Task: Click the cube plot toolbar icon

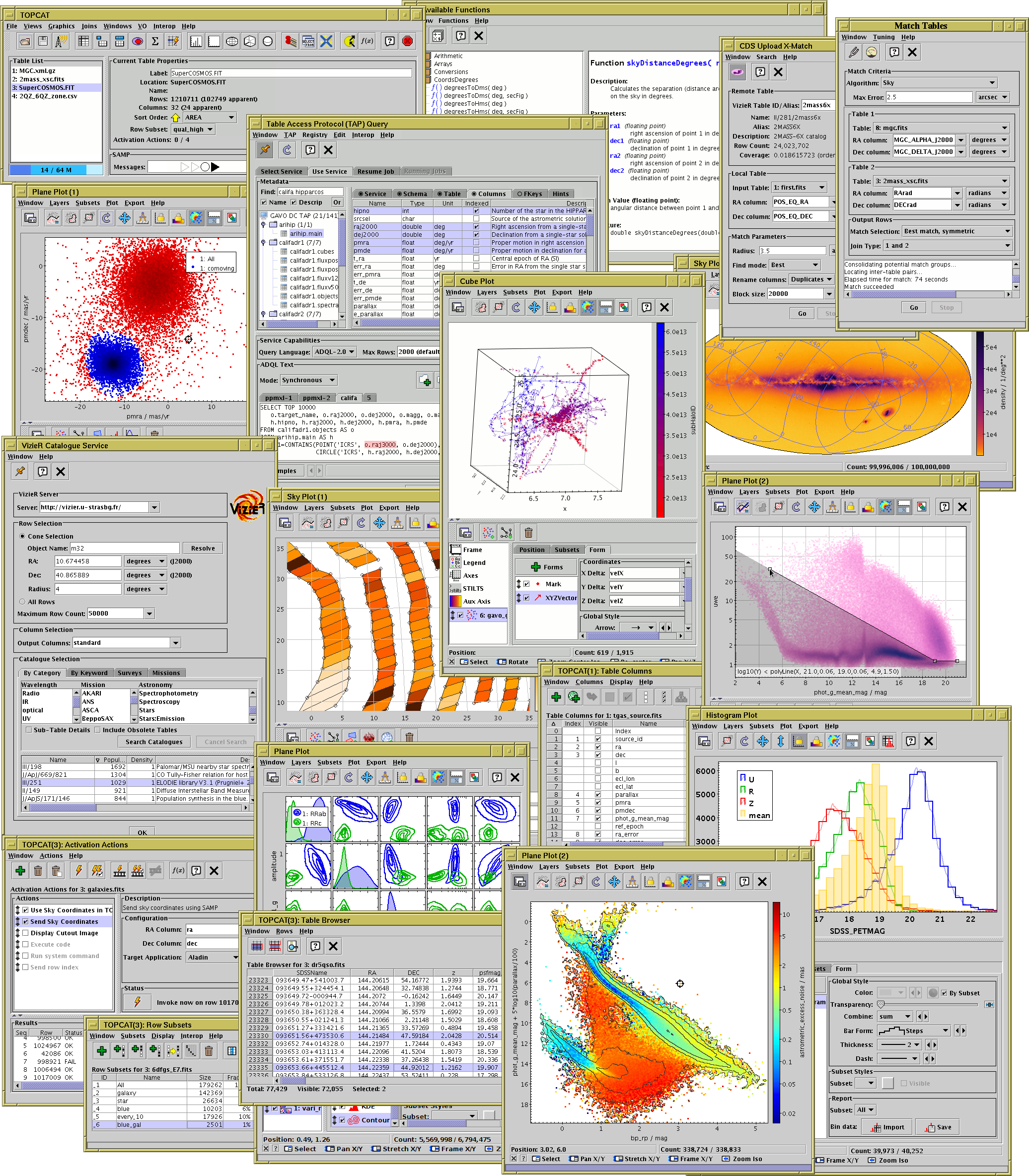Action: point(250,41)
